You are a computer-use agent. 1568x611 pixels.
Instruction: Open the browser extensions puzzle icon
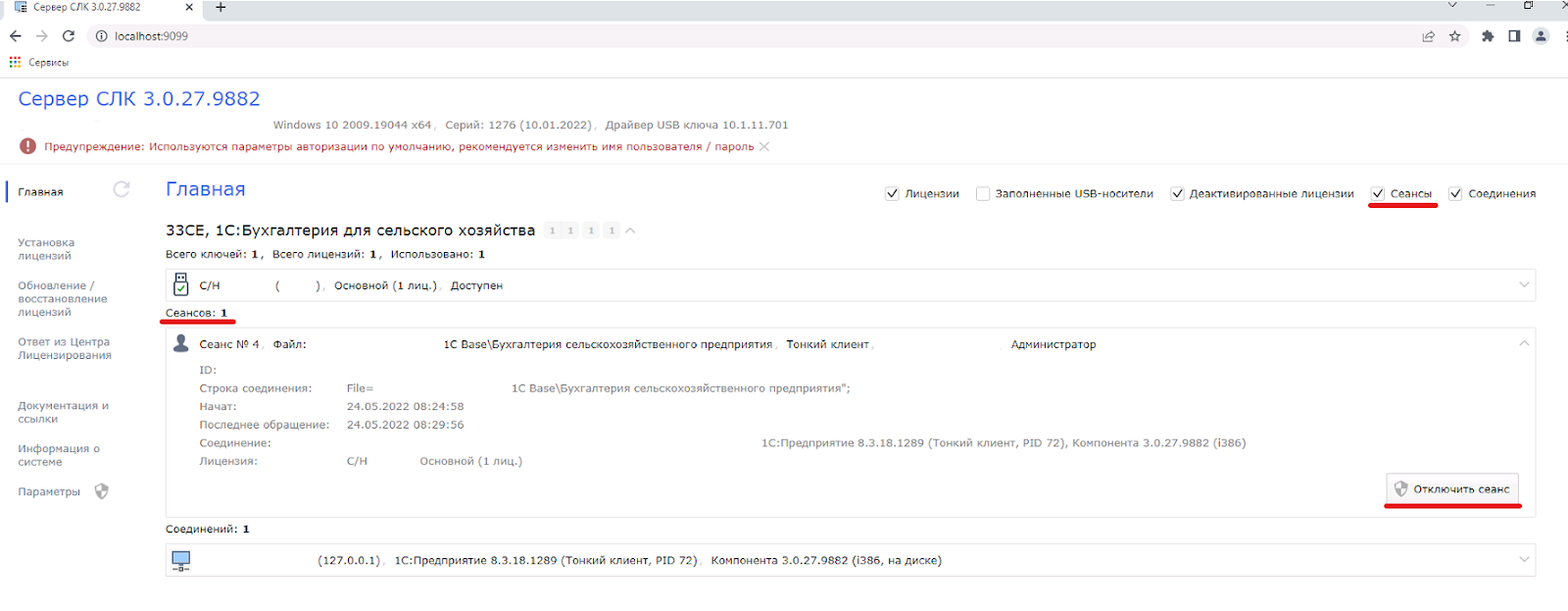point(1488,36)
